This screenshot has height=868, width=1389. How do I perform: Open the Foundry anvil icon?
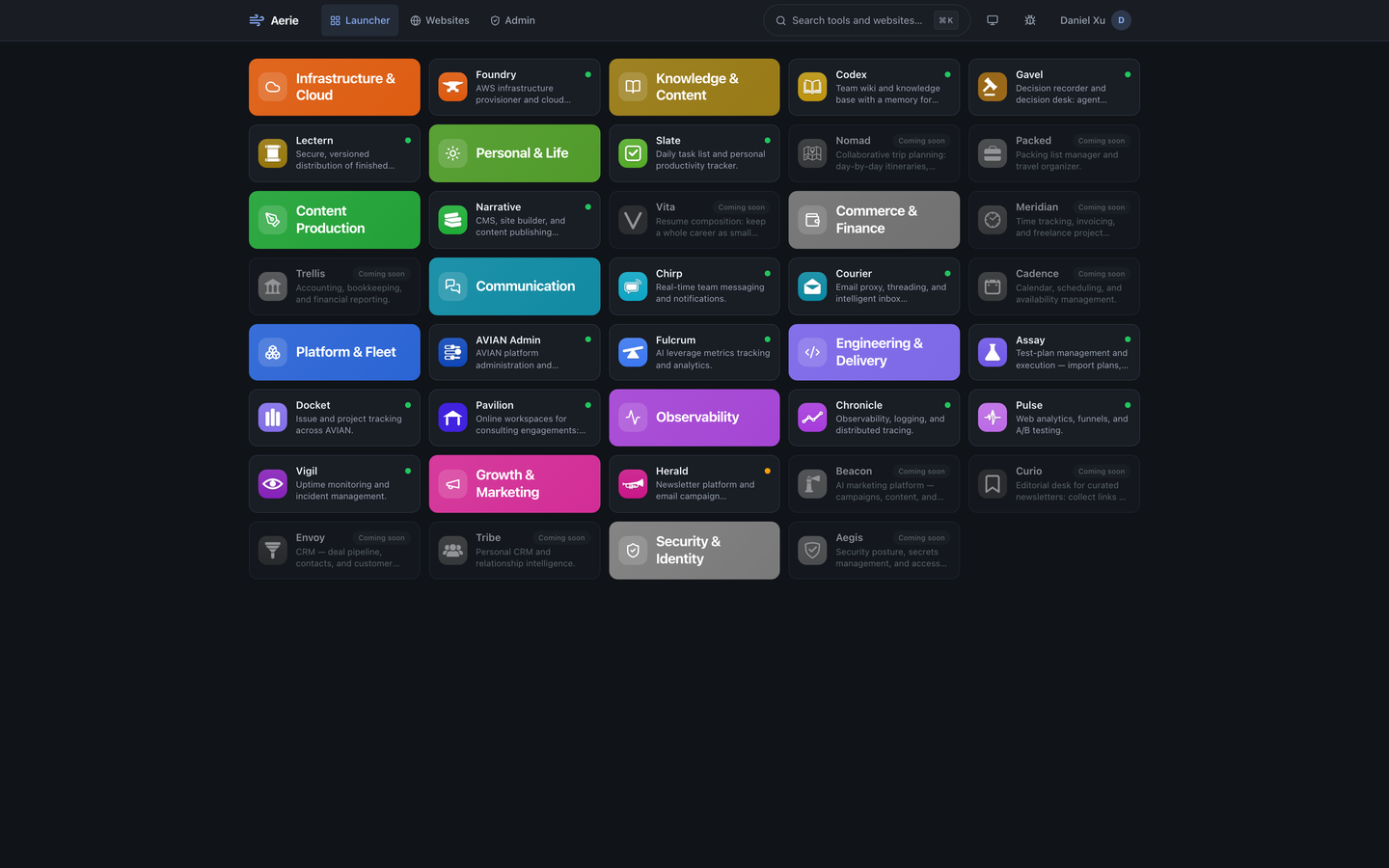[452, 87]
